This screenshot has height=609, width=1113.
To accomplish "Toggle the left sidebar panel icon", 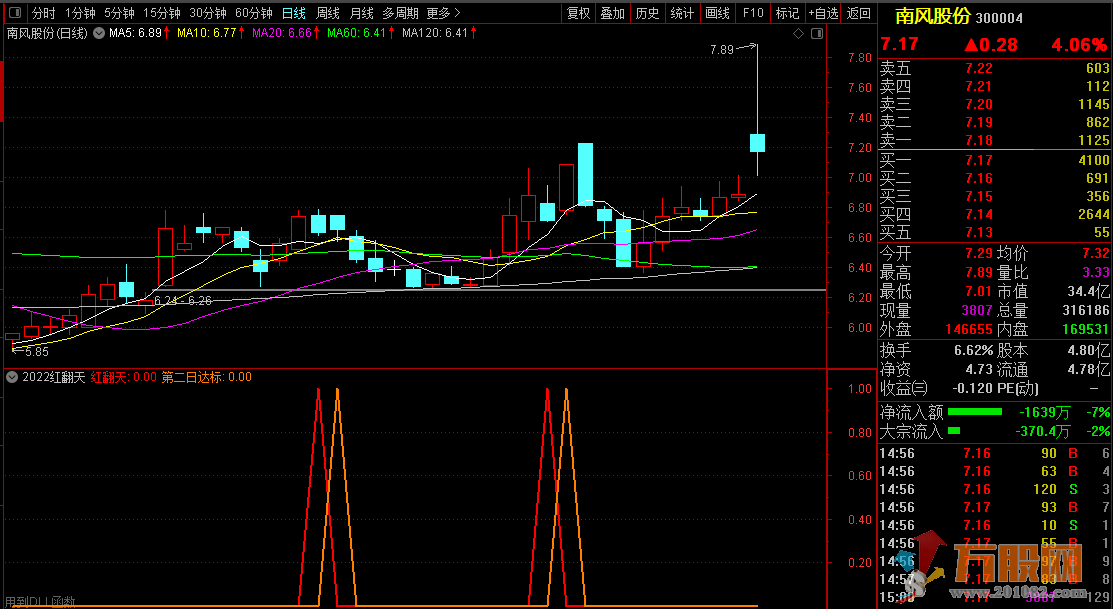I will tap(15, 13).
